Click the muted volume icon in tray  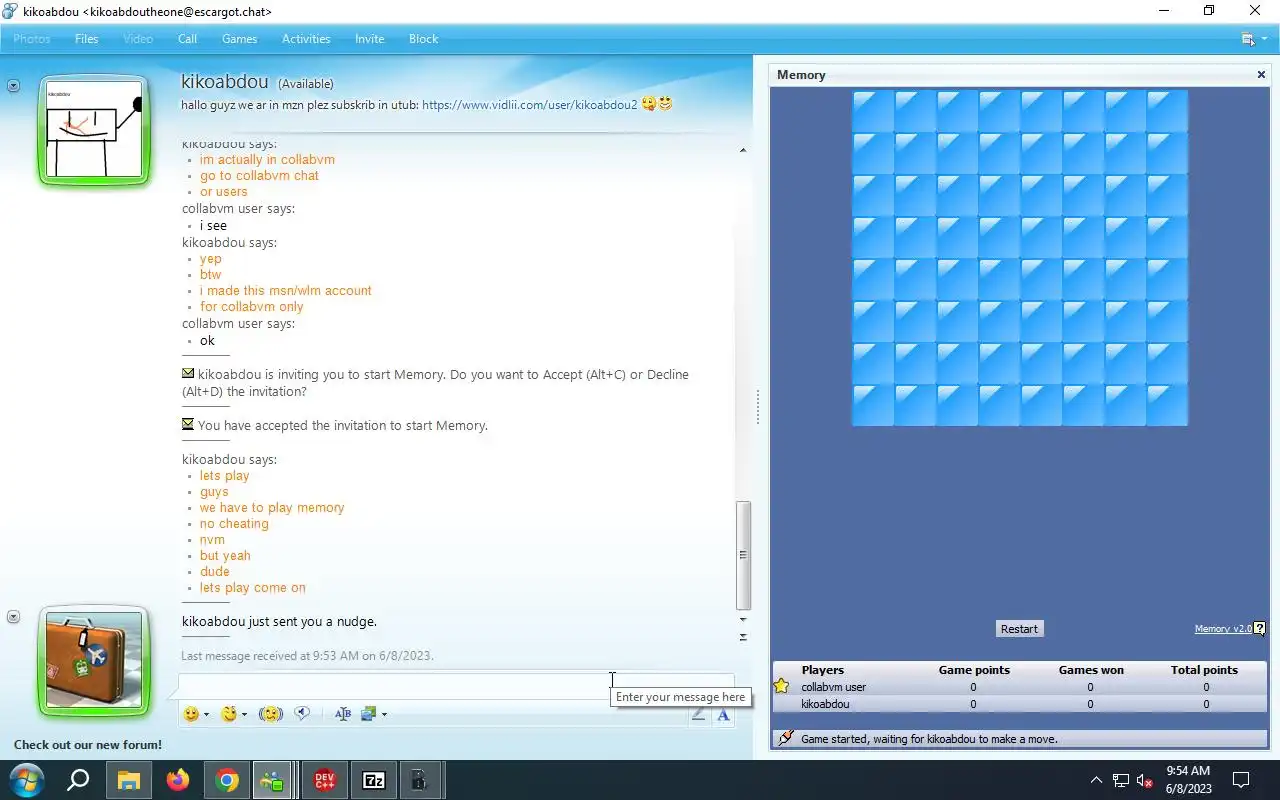[x=1146, y=780]
